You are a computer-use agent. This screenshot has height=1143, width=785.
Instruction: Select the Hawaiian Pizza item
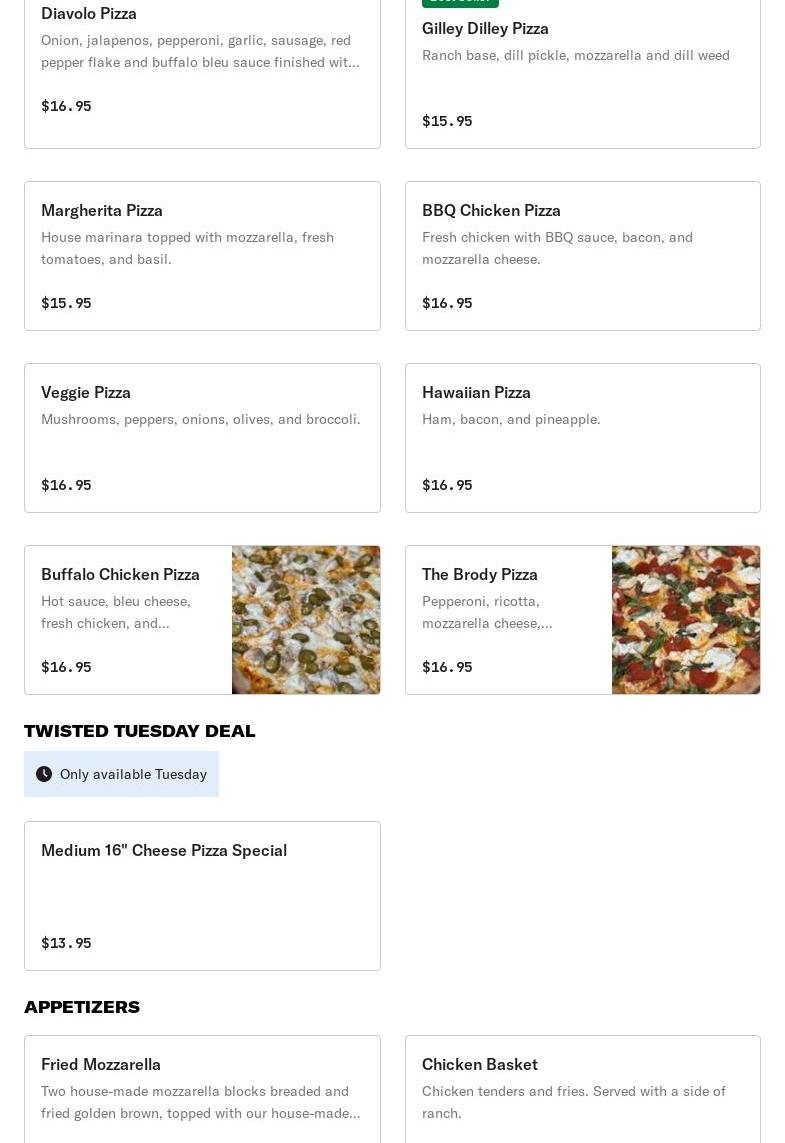pos(583,438)
